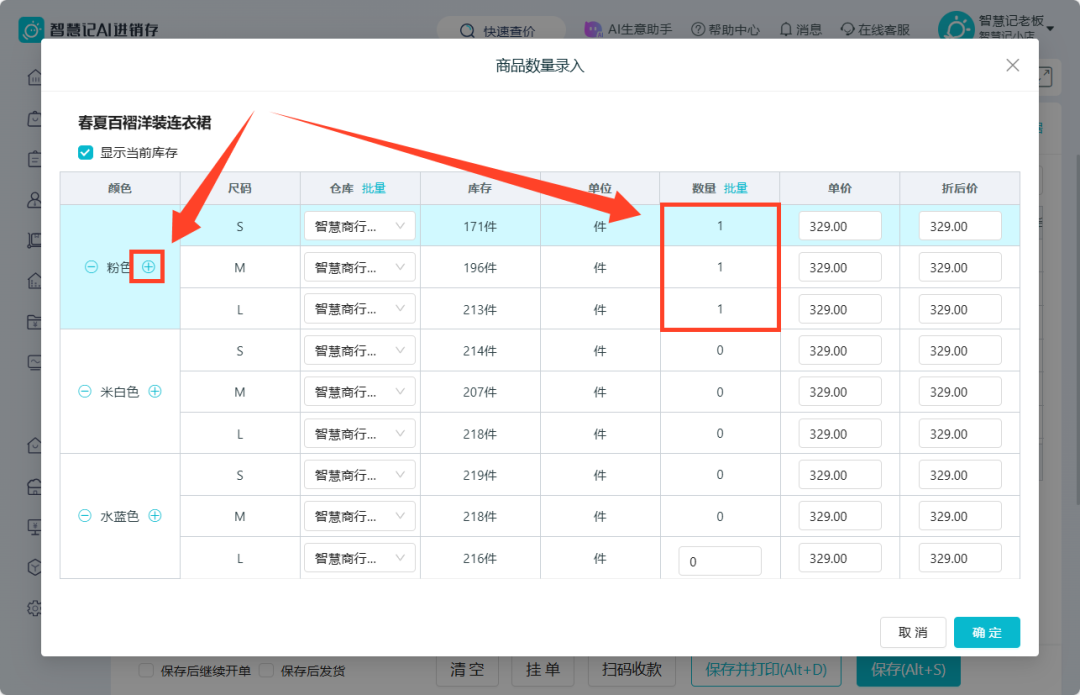Check the 保存后继续开单 checkbox
Screen dimensions: 1080x695
pos(146,670)
